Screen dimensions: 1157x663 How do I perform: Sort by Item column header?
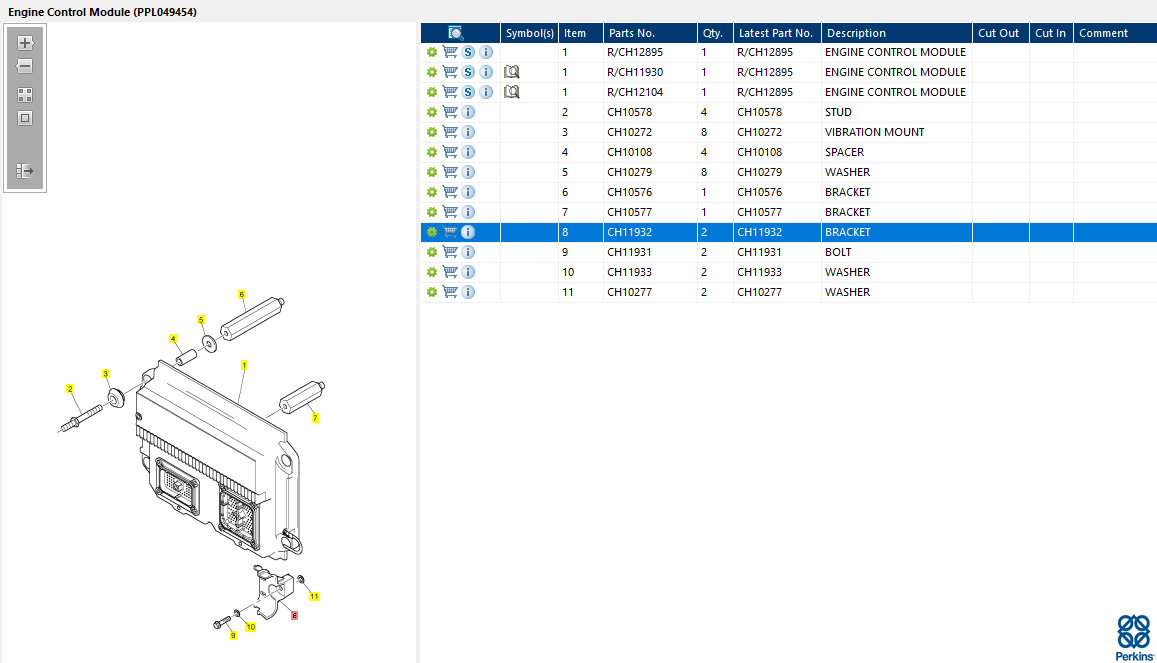pyautogui.click(x=581, y=32)
